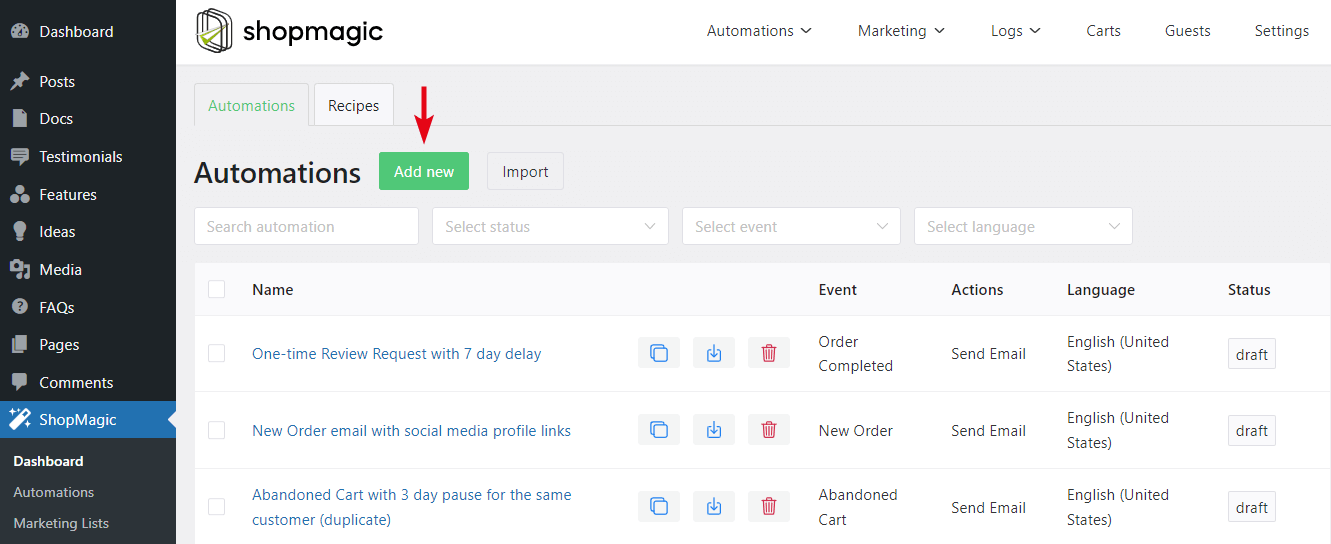Screen dimensions: 1331x544
Task: Click the Import button
Action: [525, 171]
